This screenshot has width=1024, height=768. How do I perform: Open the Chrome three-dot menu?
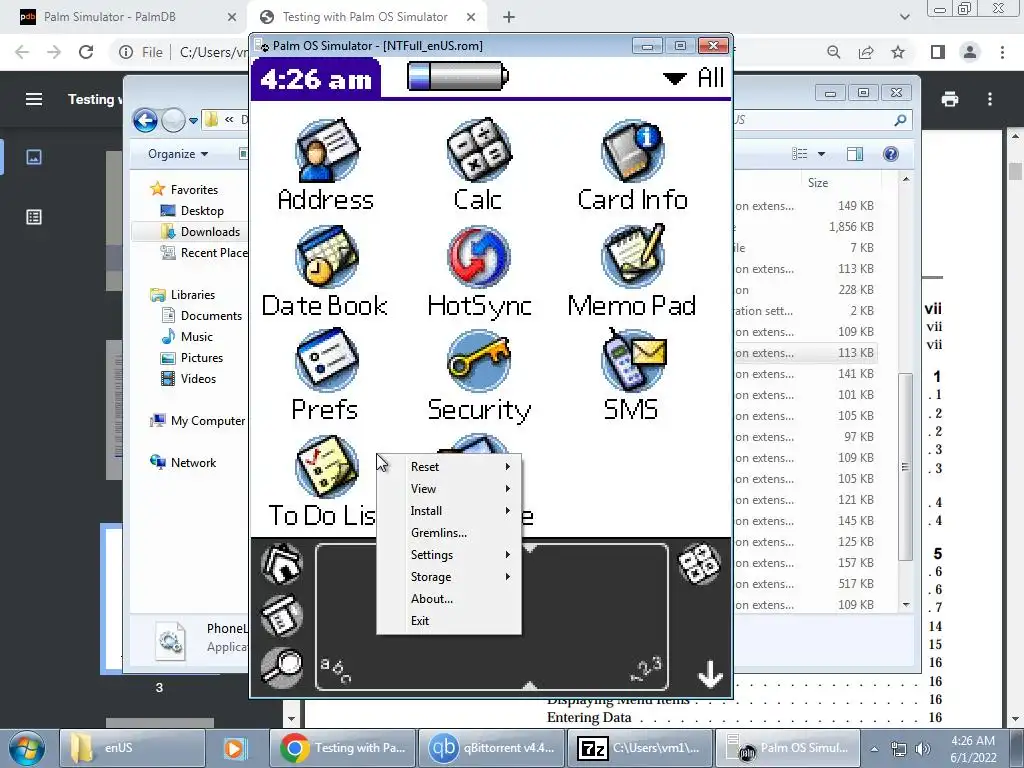pyautogui.click(x=1002, y=52)
